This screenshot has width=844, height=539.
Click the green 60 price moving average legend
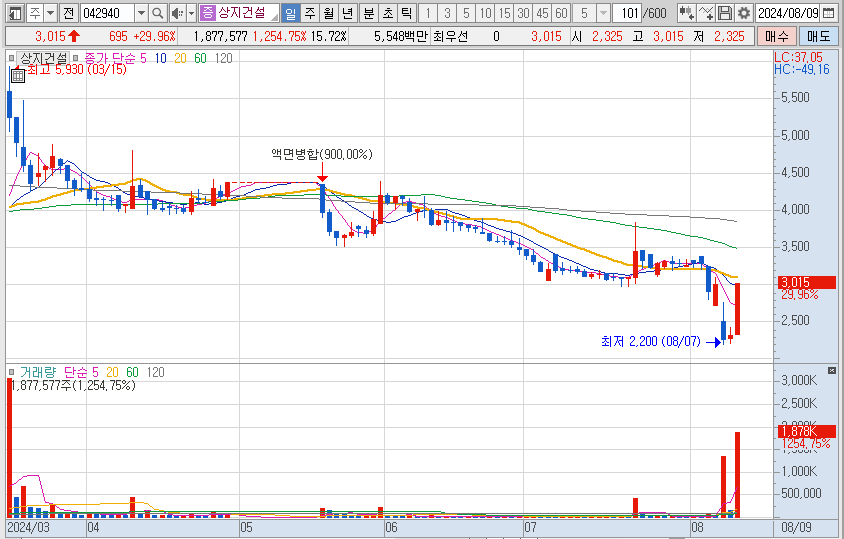click(x=200, y=58)
